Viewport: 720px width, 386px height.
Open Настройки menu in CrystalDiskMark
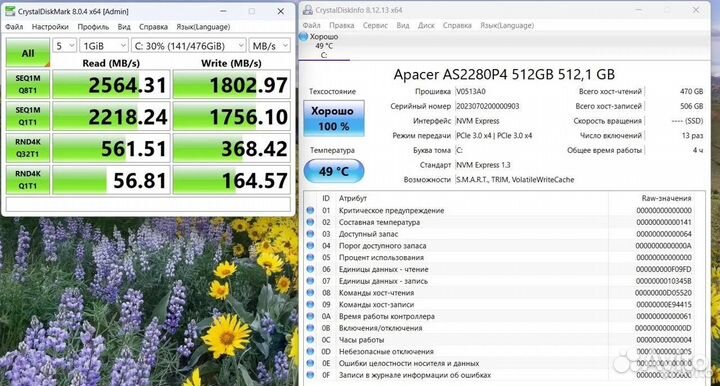click(50, 27)
